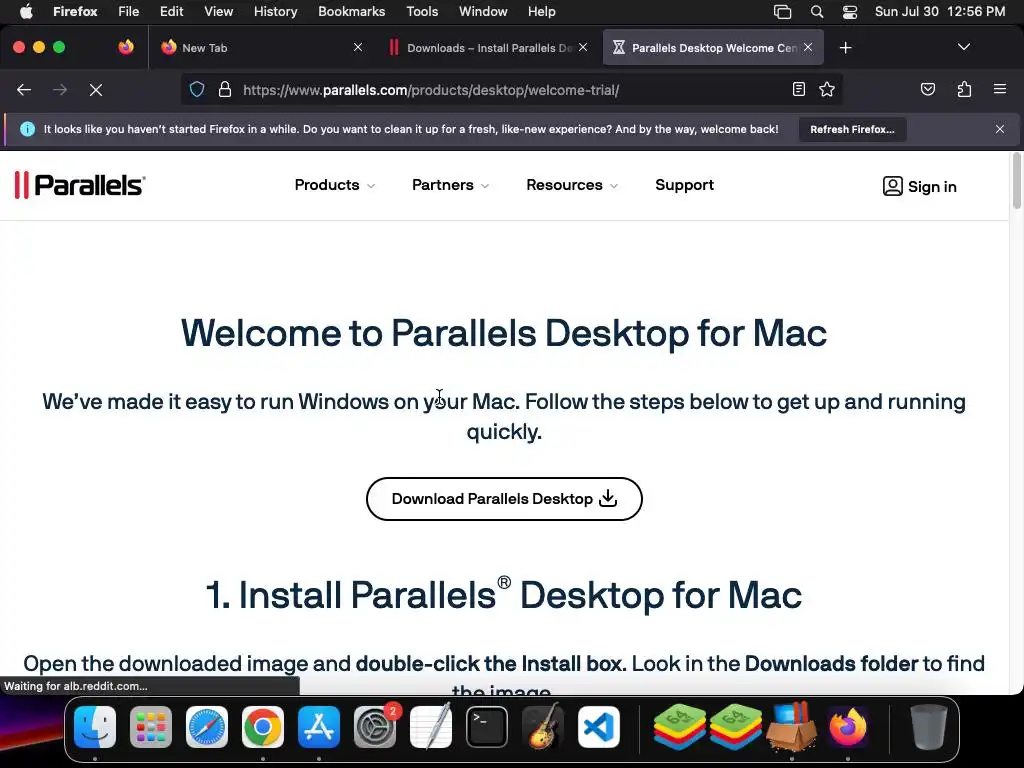Launch Visual Studio Code from the Dock
Image resolution: width=1024 pixels, height=768 pixels.
599,727
